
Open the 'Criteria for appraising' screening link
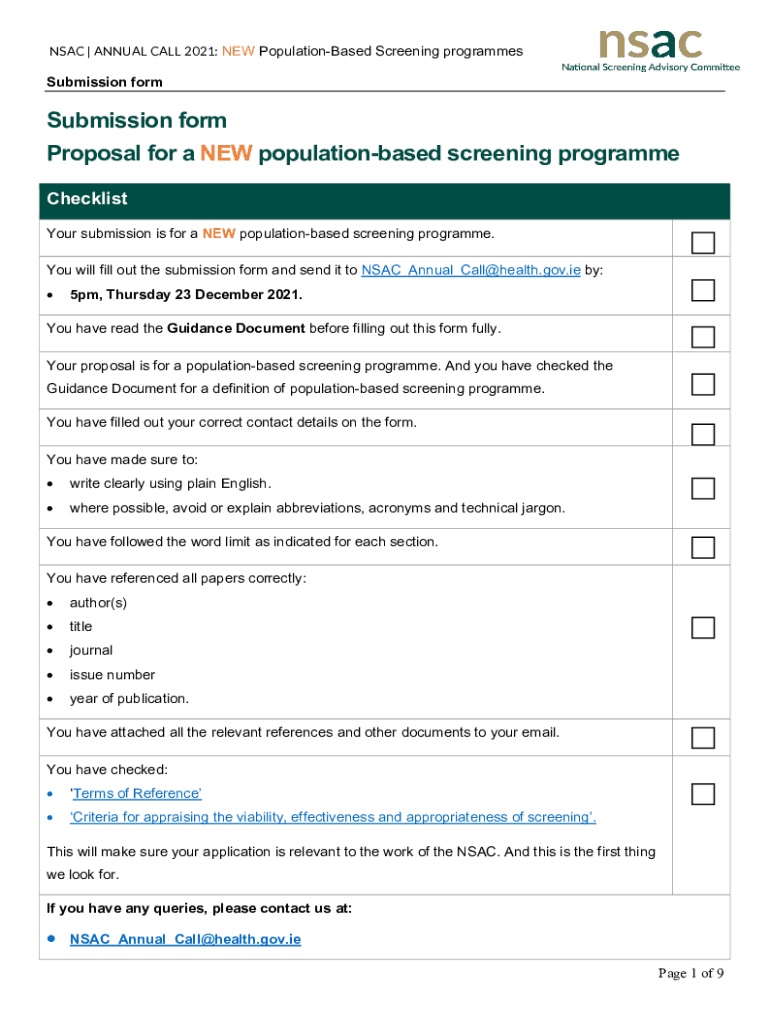(x=332, y=818)
